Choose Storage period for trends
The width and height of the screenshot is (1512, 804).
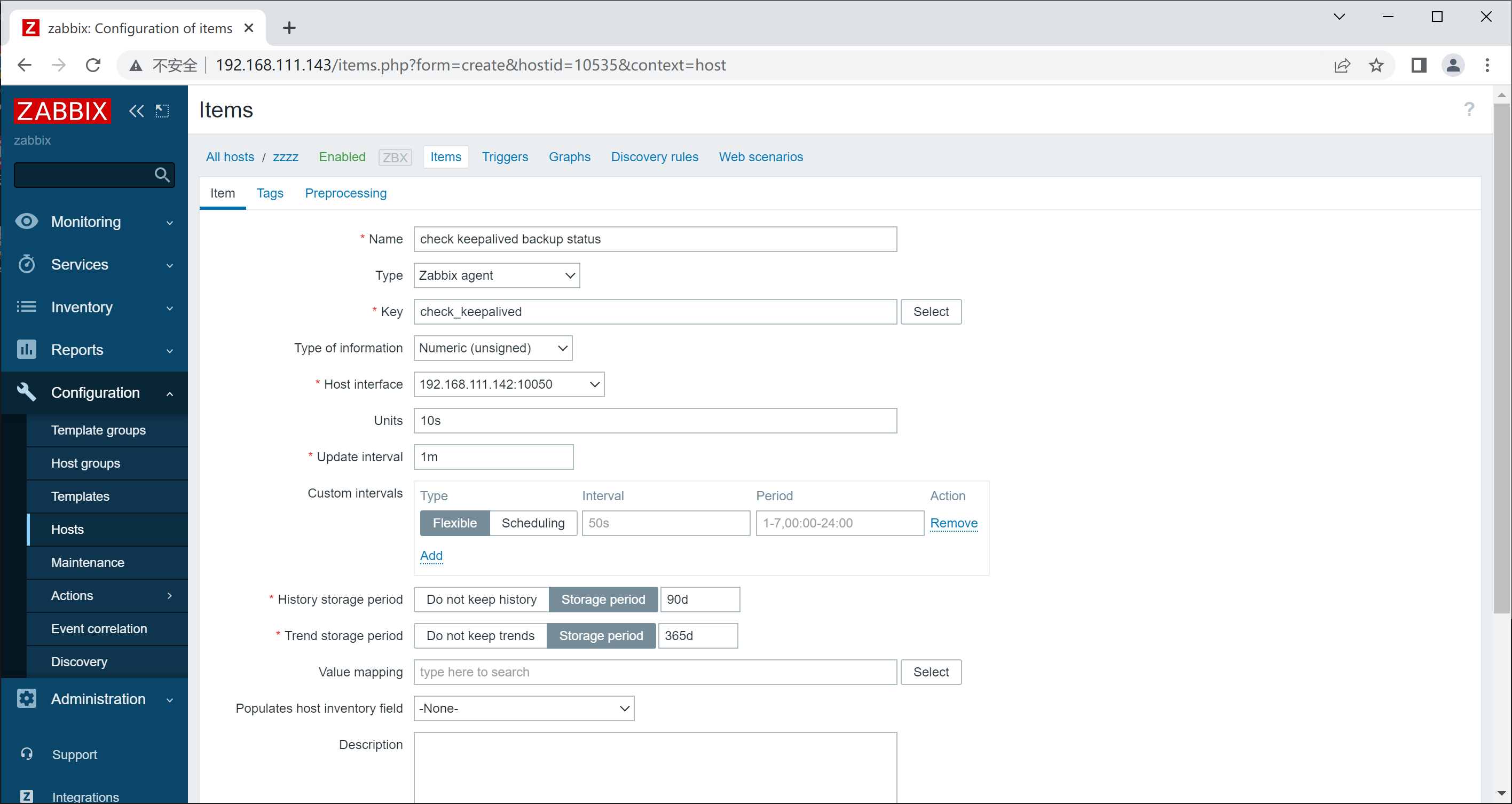tap(601, 636)
